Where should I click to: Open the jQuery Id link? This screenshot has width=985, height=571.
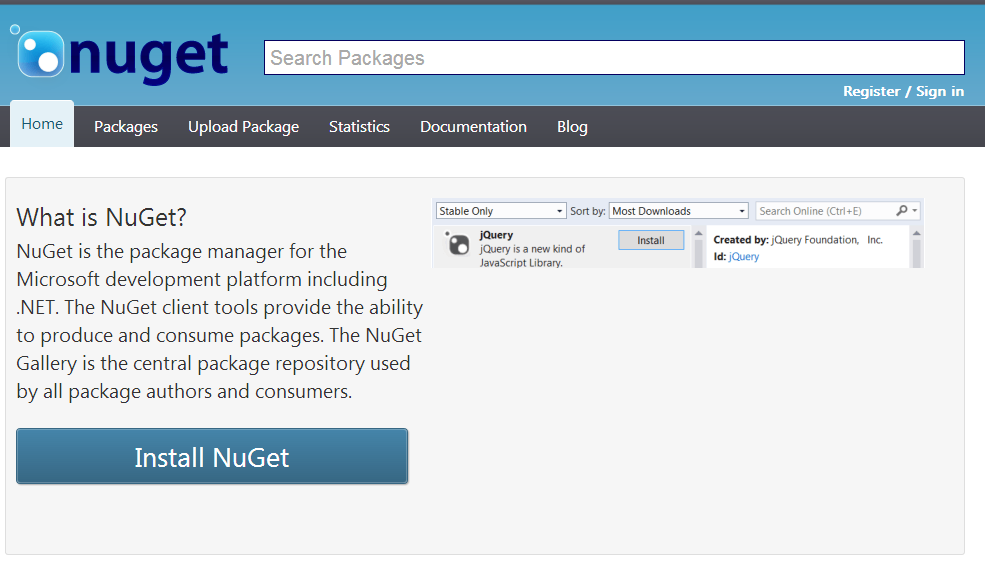click(x=744, y=256)
